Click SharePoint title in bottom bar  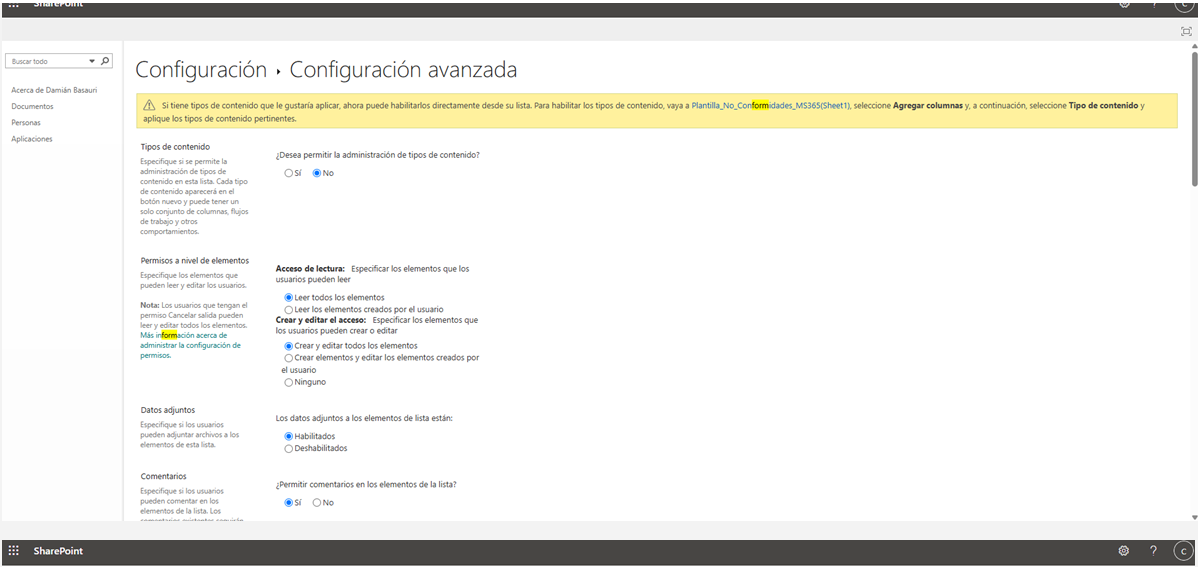[x=58, y=551]
